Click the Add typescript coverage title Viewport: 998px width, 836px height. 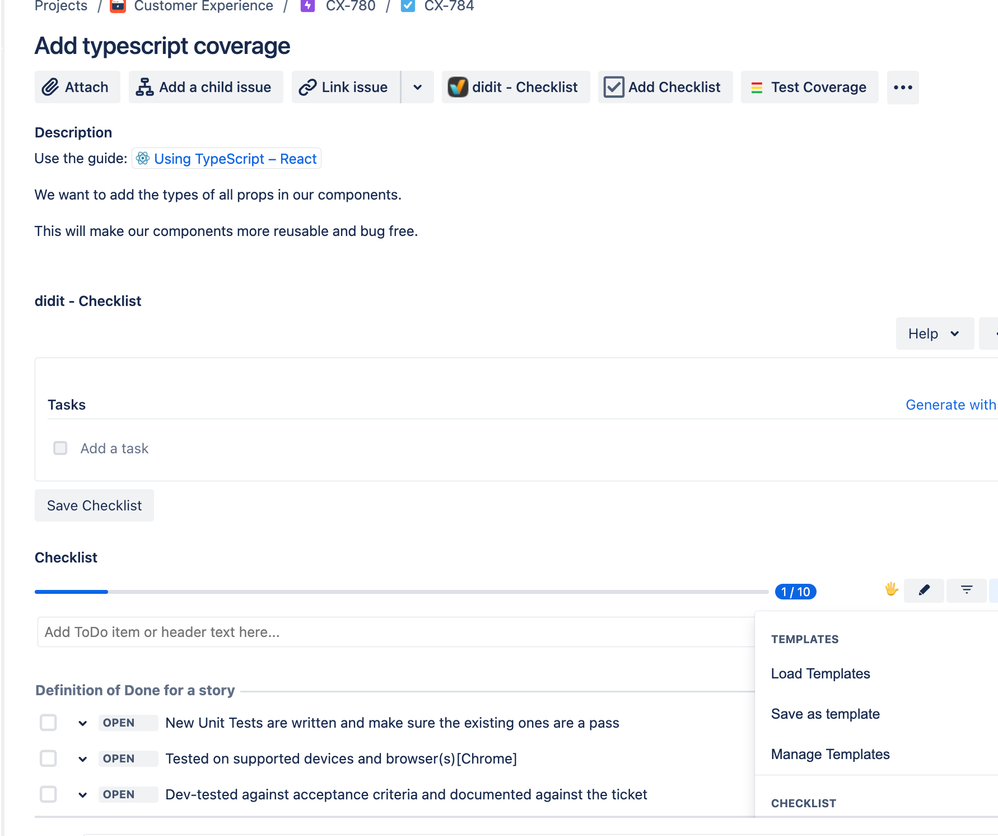pos(162,46)
